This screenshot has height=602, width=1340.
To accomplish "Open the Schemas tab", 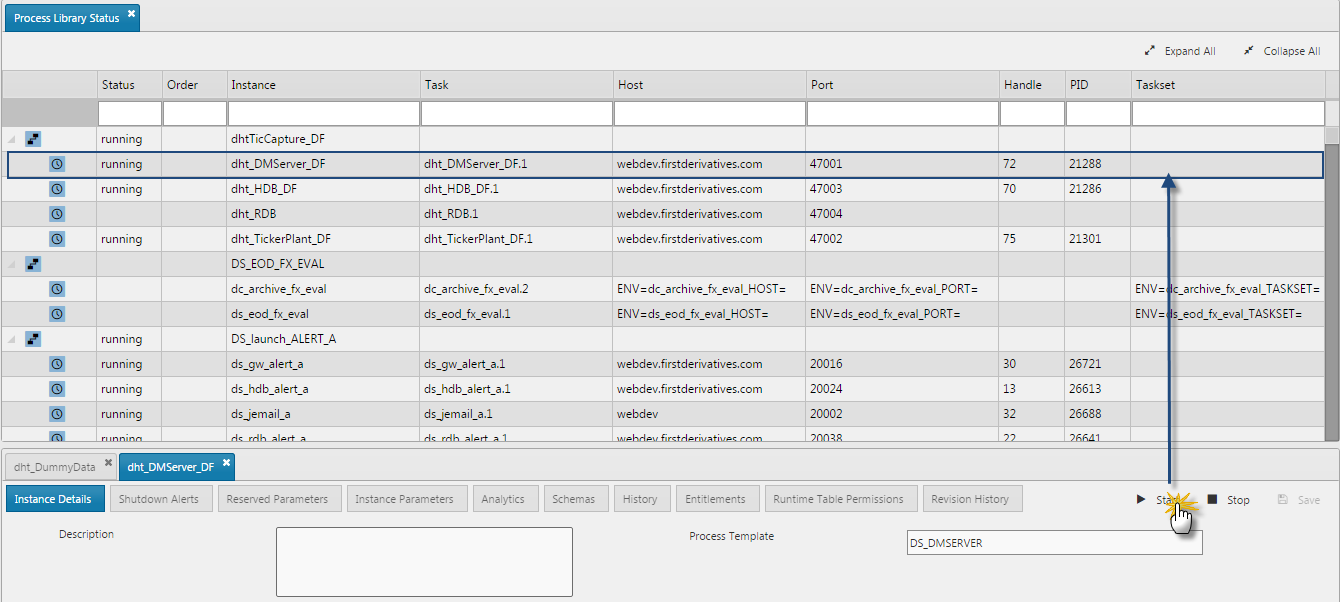I will [574, 499].
